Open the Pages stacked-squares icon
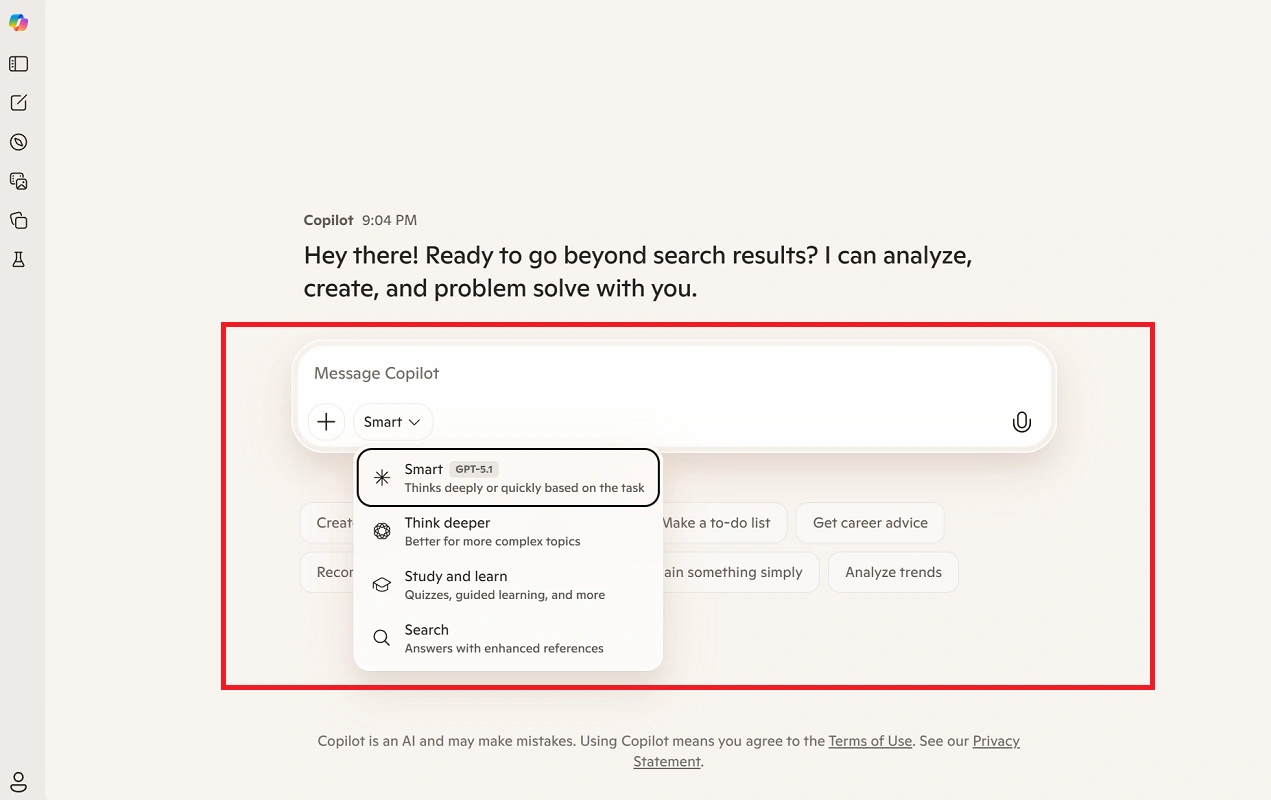This screenshot has width=1271, height=800. point(18,220)
